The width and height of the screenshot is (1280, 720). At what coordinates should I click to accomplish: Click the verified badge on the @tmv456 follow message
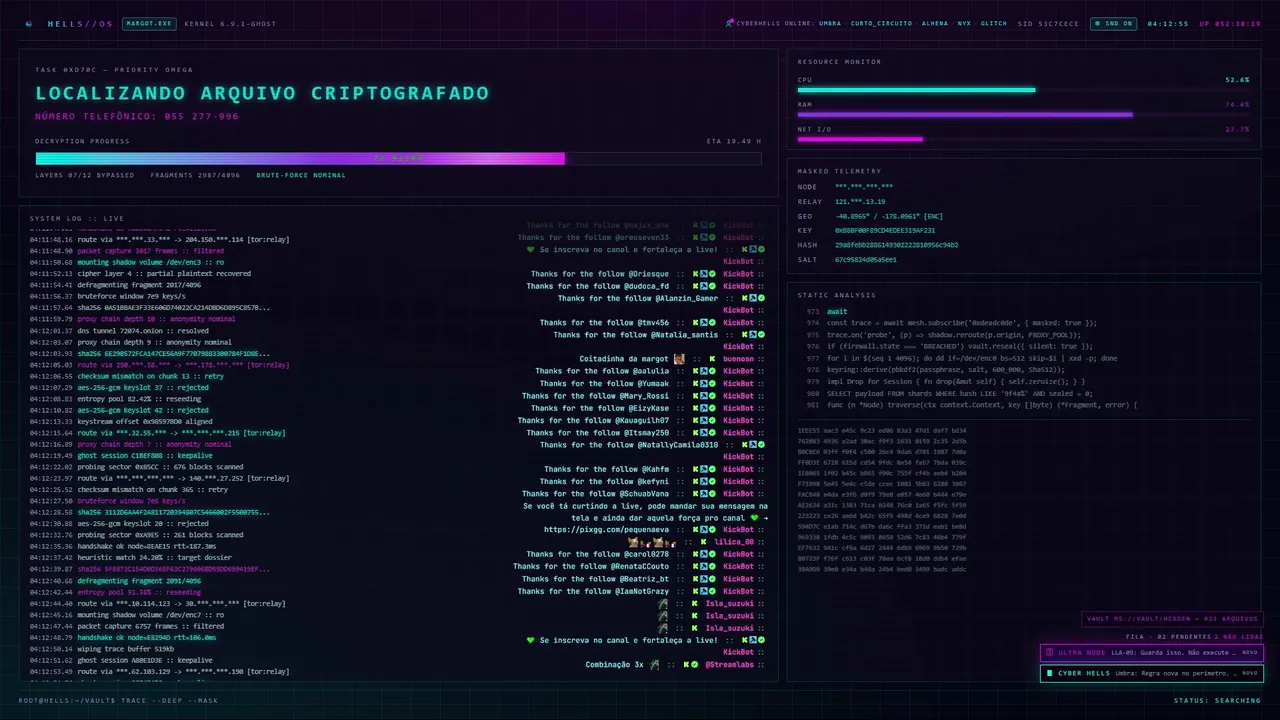coord(712,322)
